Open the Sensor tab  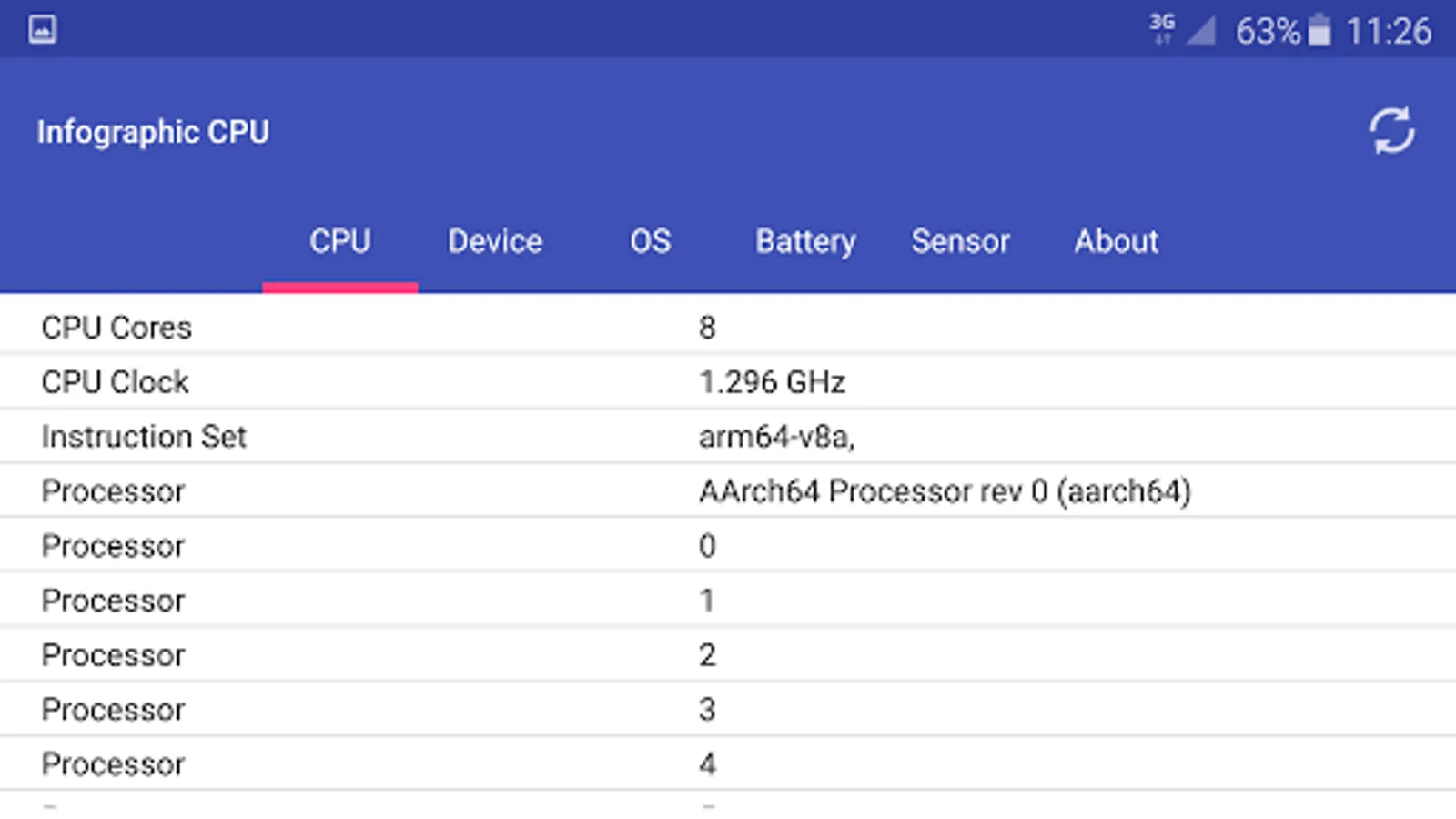(x=960, y=242)
